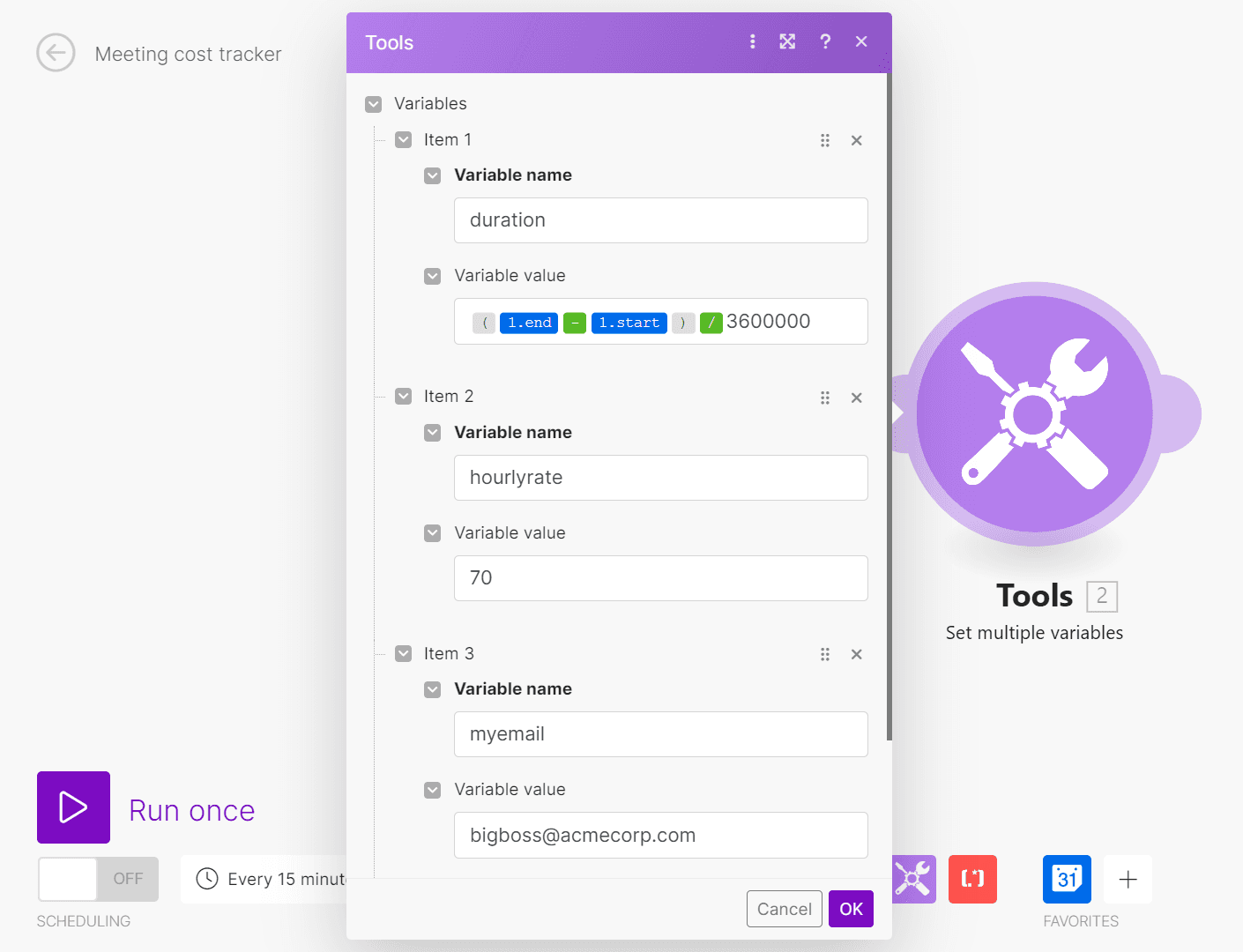Remove Item 1 from variables list

point(856,140)
